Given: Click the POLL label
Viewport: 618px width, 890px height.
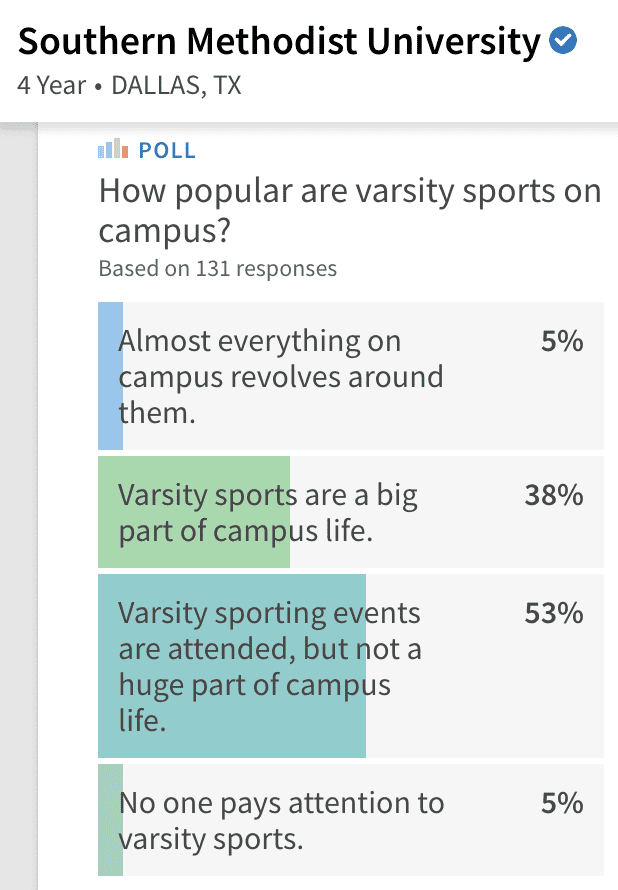Looking at the screenshot, I should click(167, 150).
